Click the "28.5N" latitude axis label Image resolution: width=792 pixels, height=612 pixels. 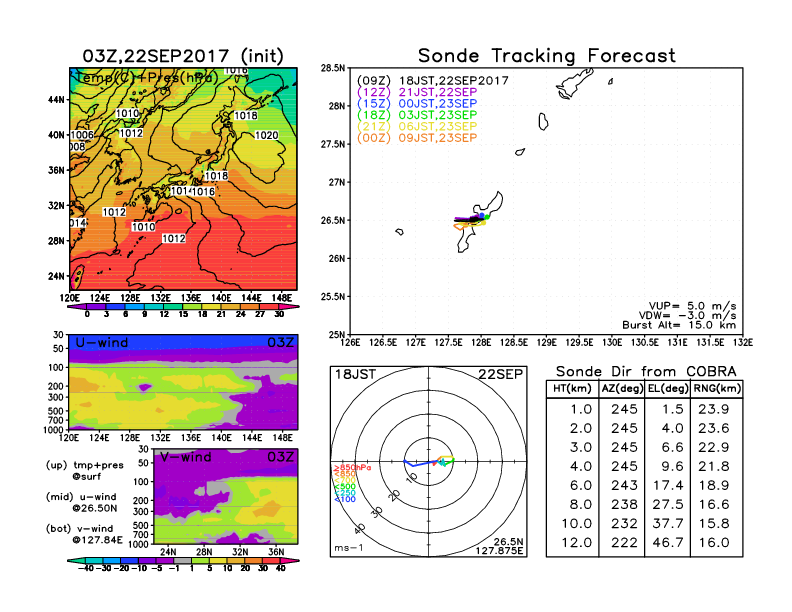pyautogui.click(x=333, y=68)
